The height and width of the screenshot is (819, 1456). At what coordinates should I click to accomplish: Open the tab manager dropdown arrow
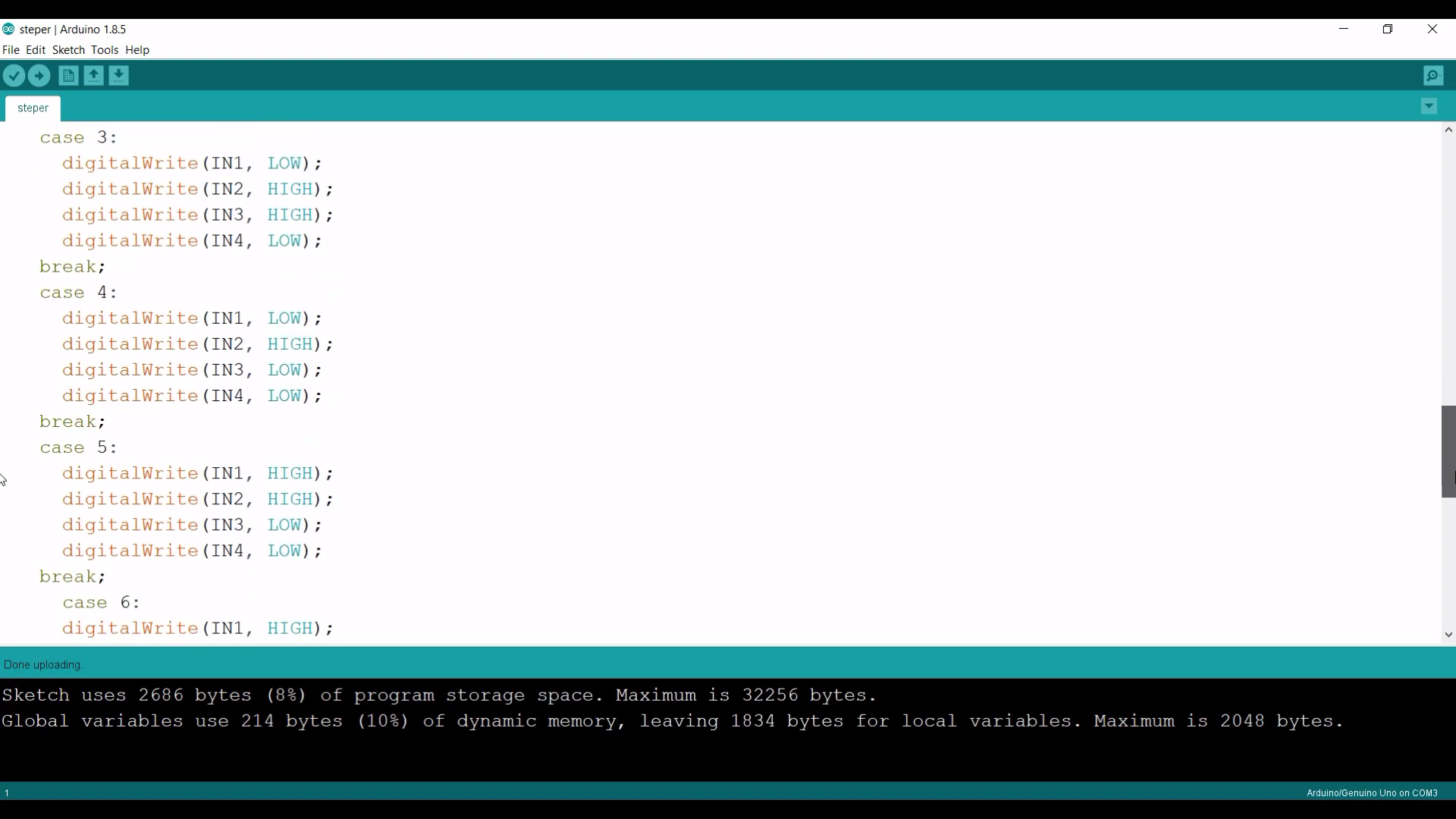(1429, 106)
